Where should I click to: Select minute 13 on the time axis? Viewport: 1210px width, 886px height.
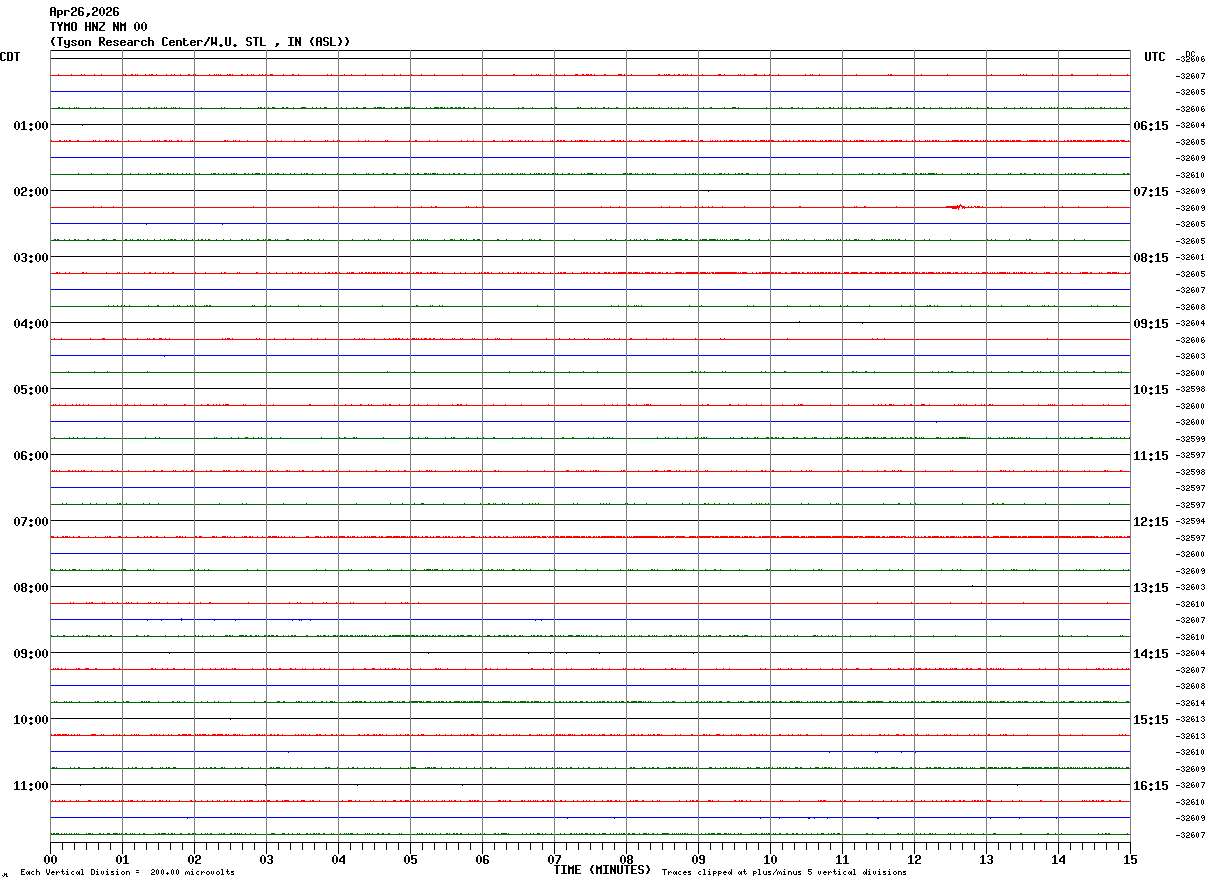click(987, 859)
